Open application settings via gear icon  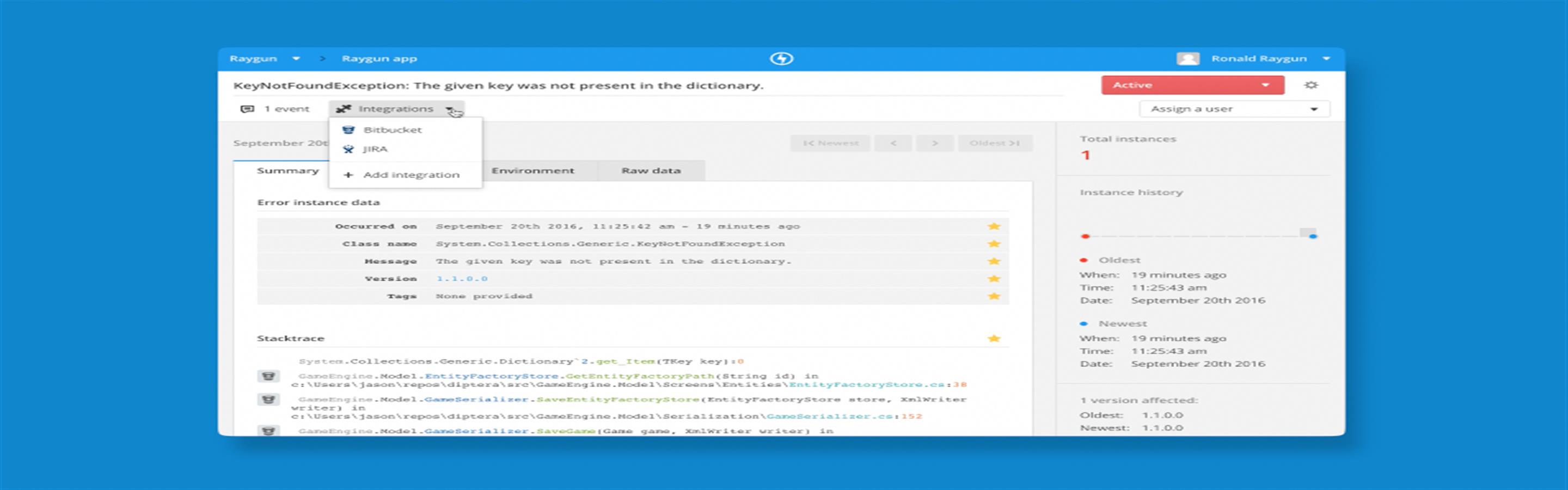[1312, 84]
